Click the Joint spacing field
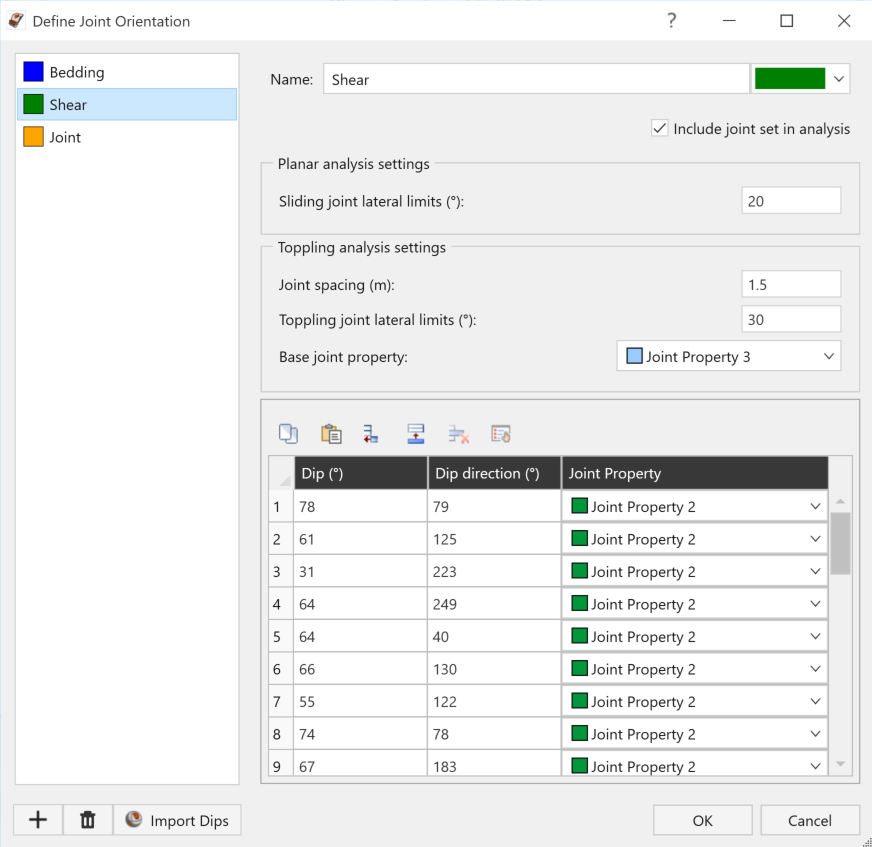 pos(791,284)
